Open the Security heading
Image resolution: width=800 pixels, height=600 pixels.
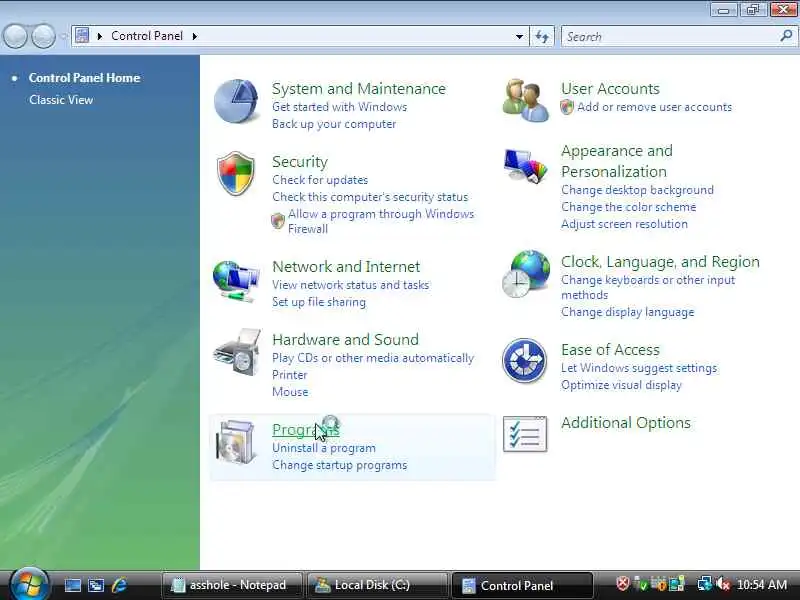point(299,162)
